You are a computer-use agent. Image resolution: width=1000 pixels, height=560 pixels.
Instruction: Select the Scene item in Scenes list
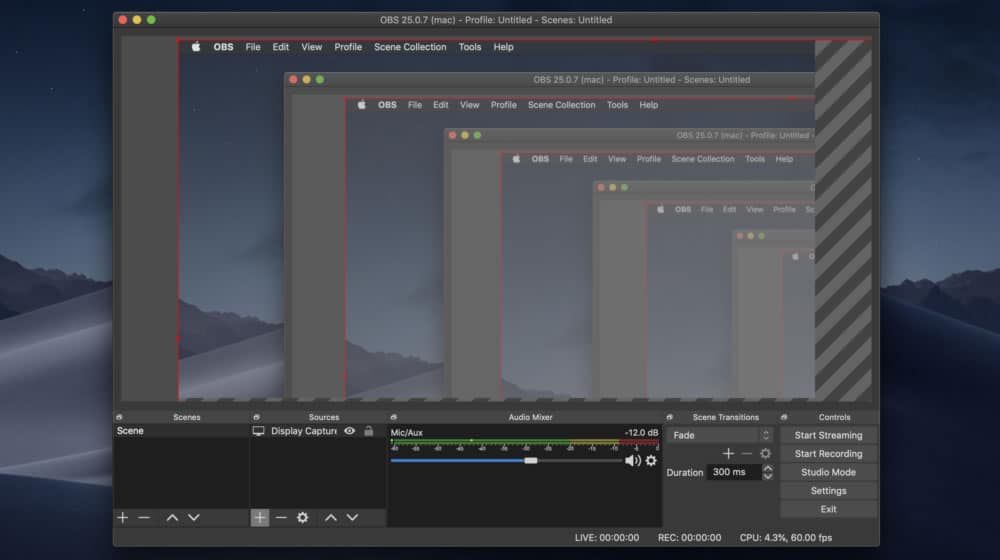pyautogui.click(x=181, y=431)
